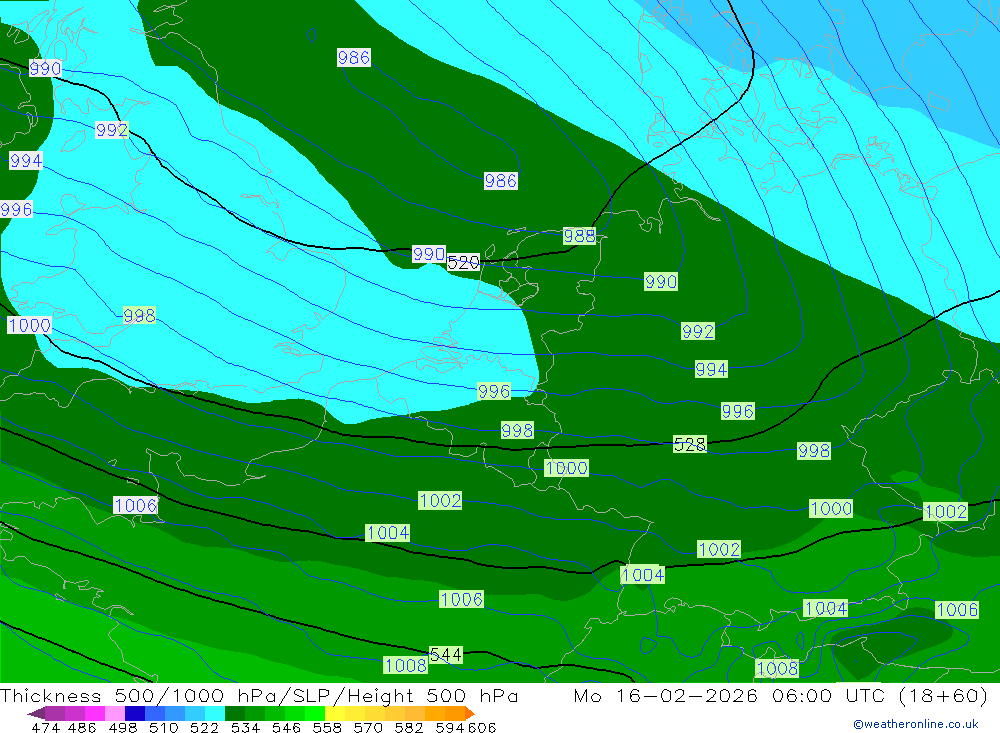1000x733 pixels.
Task: Click the 990 label beside the 520 label
Action: (429, 254)
